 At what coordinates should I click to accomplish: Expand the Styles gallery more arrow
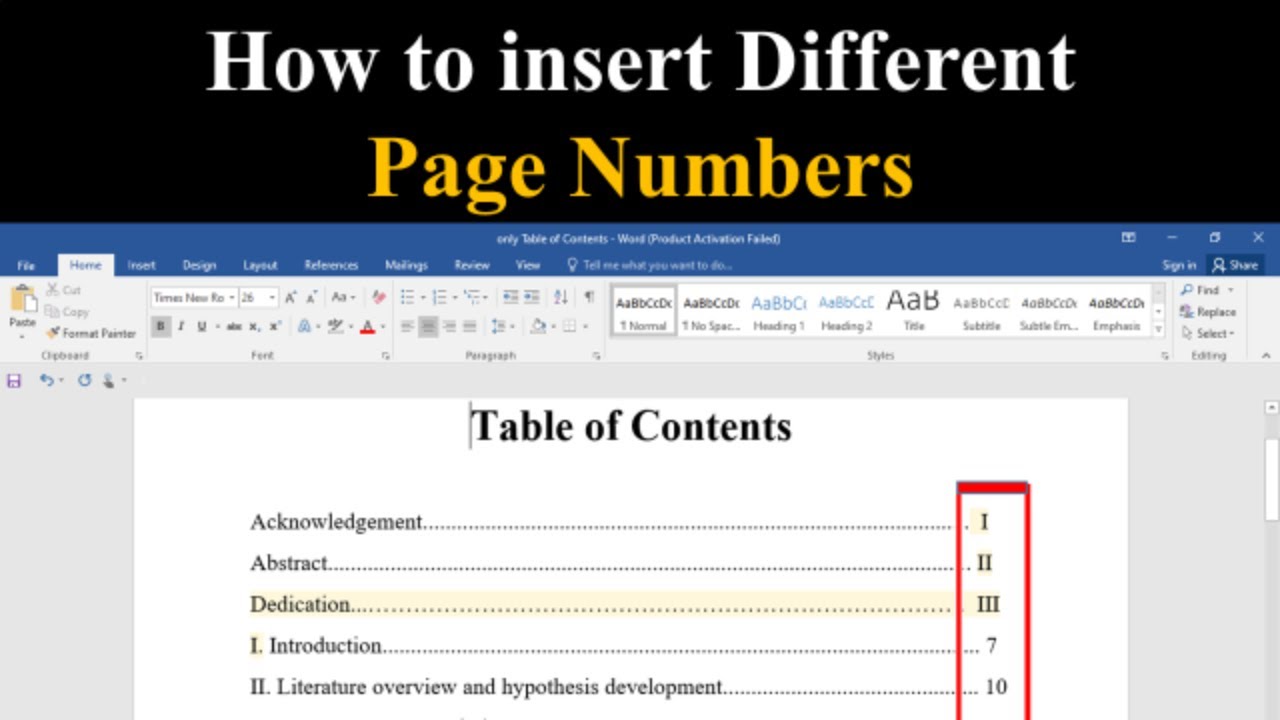[x=1159, y=329]
